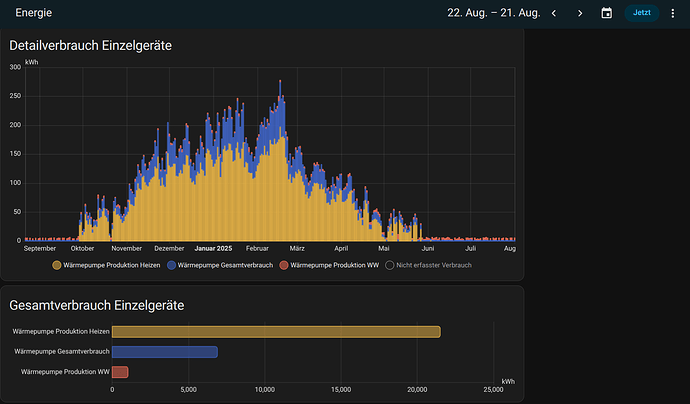690x404 pixels.
Task: Click the blue Gesamtverbrauch horizontal bar
Action: 164,352
